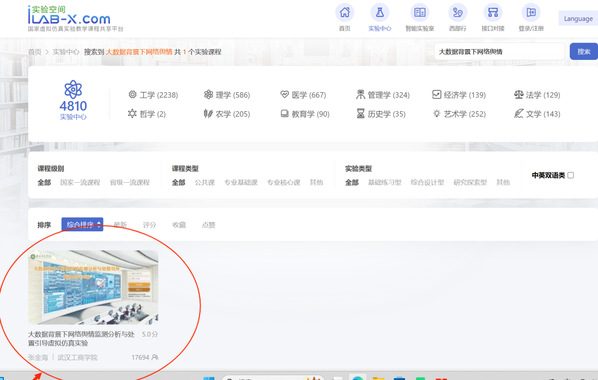Open the 西部行 icon in the navigation

point(457,13)
